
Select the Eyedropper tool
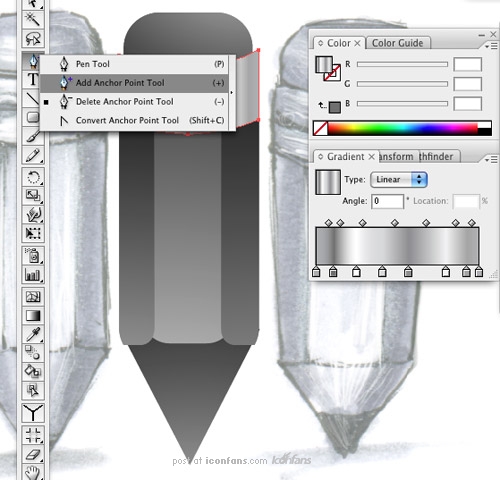33,334
